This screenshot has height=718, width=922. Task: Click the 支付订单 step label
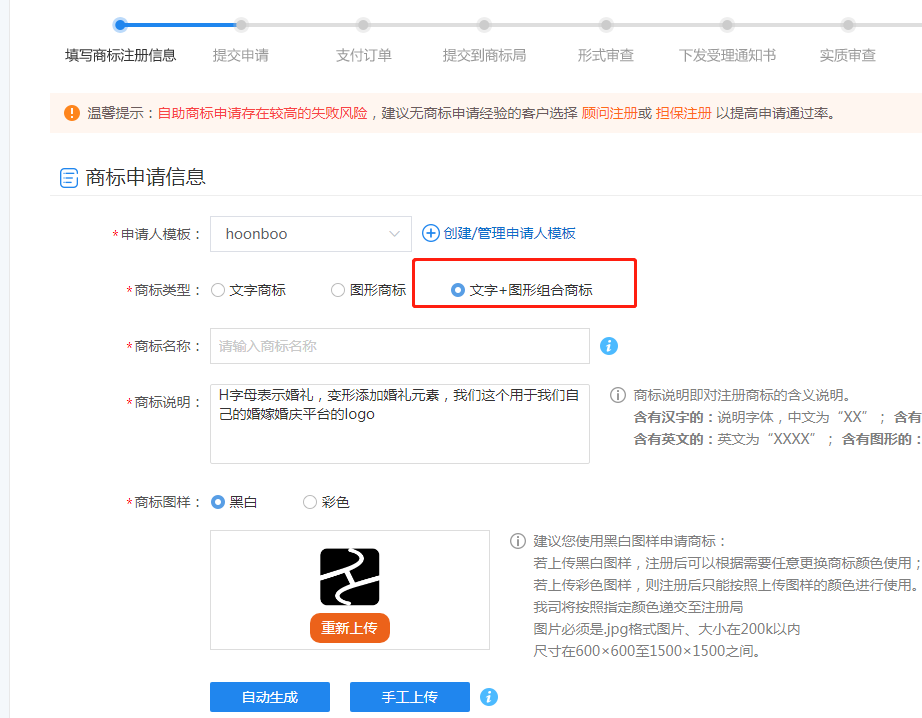(363, 55)
